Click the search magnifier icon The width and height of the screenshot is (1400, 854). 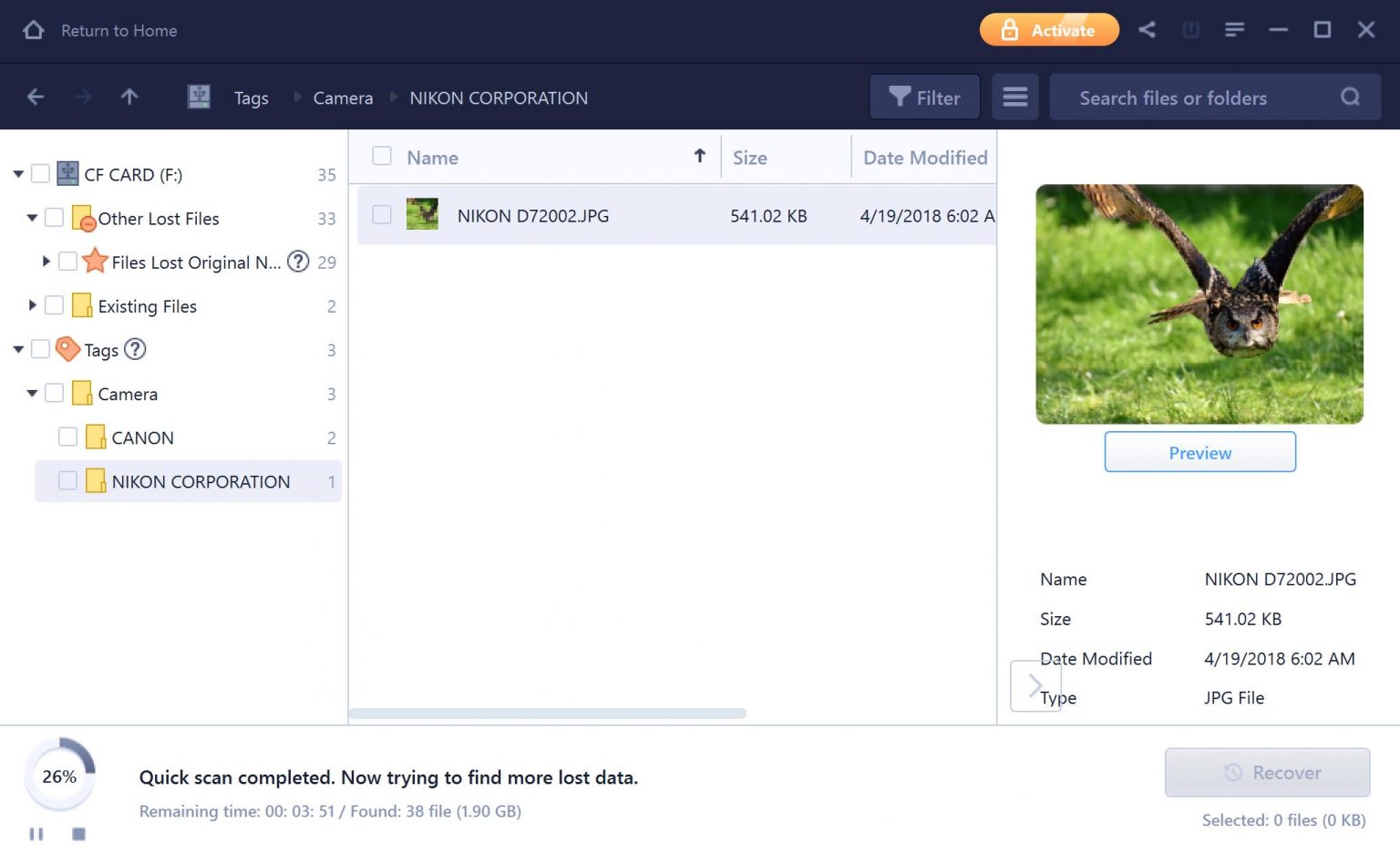tap(1350, 97)
